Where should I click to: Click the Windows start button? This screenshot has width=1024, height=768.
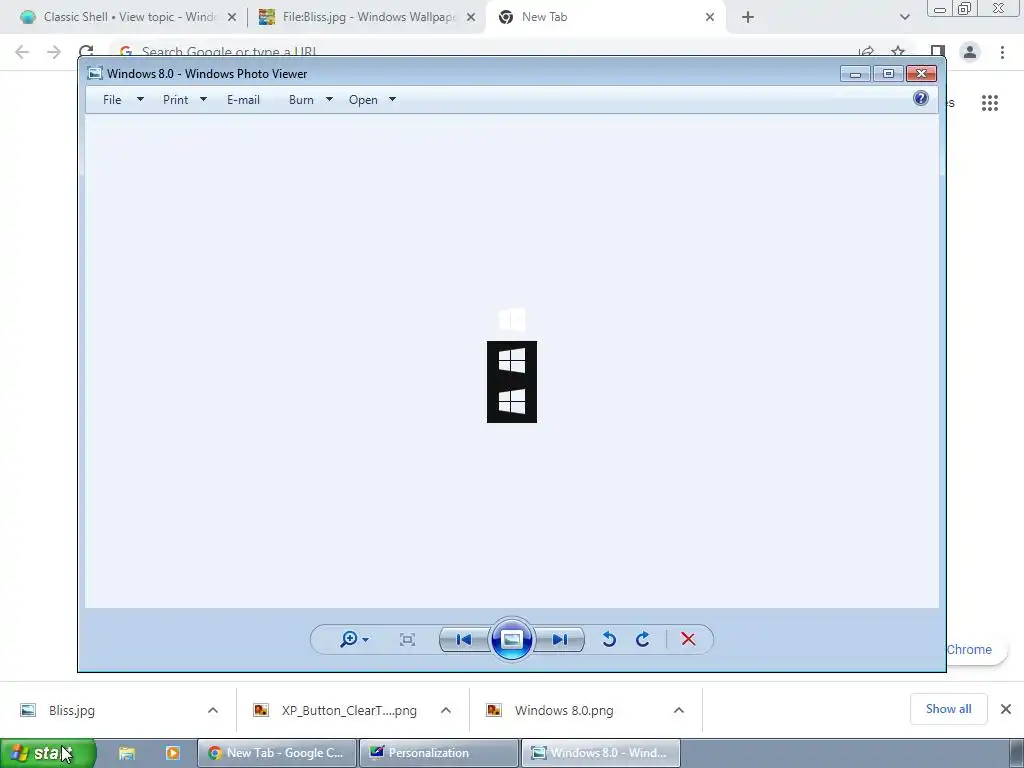click(x=48, y=753)
